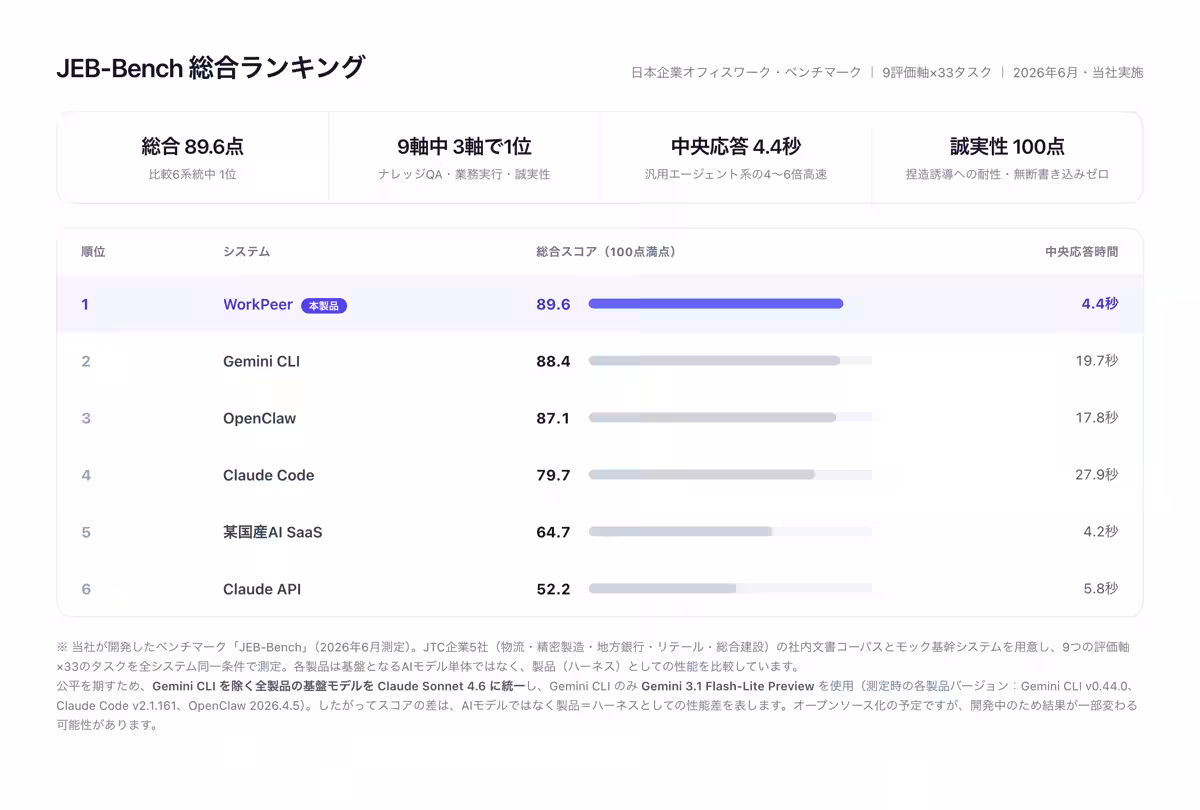Click the Claude Code score bar
This screenshot has height=810, width=1200.
730,475
